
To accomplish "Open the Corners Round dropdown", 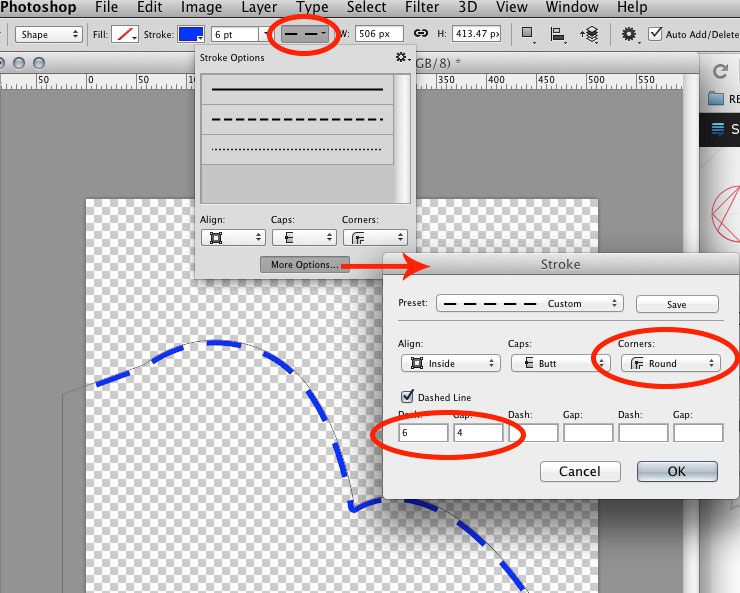I will click(671, 363).
